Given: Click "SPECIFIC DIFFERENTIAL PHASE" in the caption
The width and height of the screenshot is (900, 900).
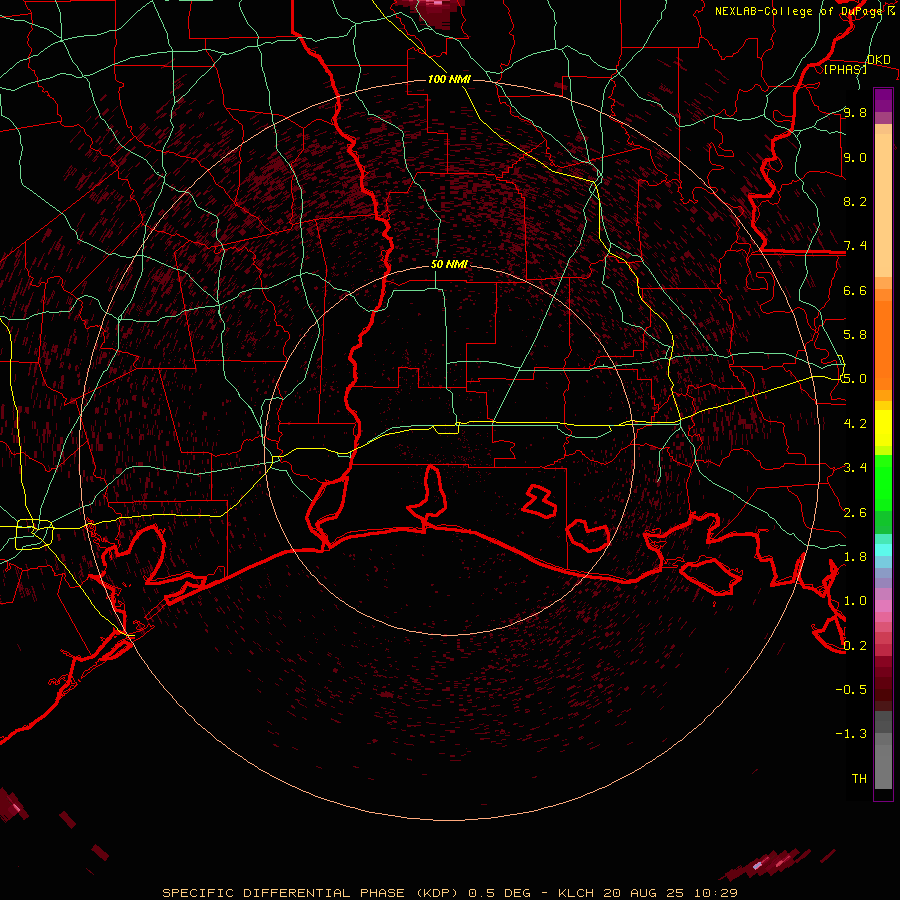Looking at the screenshot, I should tap(284, 893).
